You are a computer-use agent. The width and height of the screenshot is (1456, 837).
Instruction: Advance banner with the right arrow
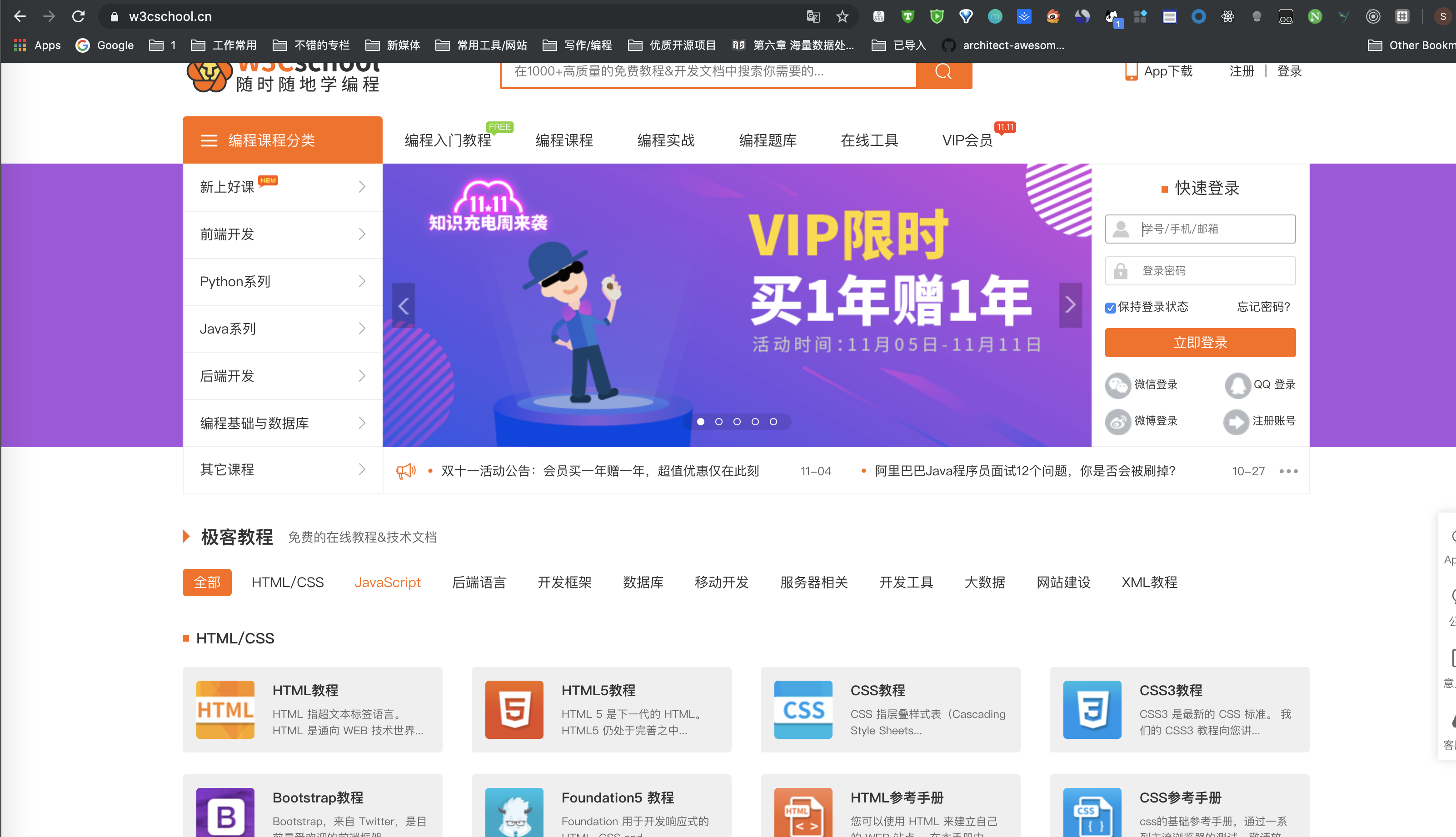pos(1070,305)
